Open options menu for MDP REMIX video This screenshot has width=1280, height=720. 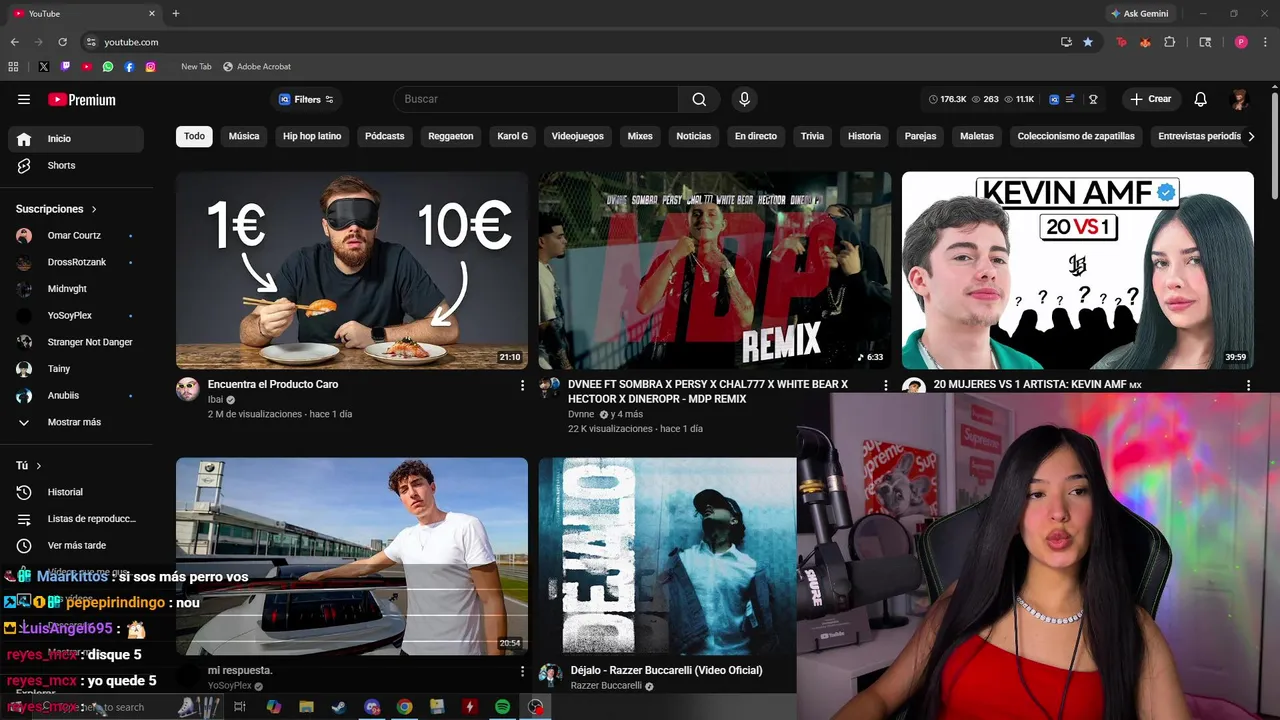click(x=885, y=385)
